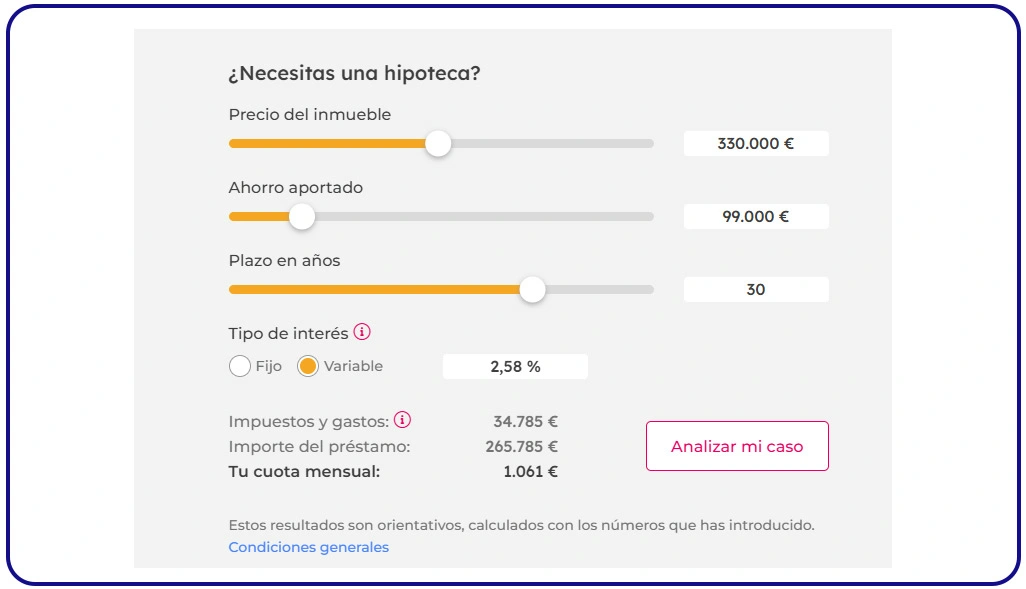Click the Plazo en años slider handle
The image size is (1026, 589).
click(532, 289)
